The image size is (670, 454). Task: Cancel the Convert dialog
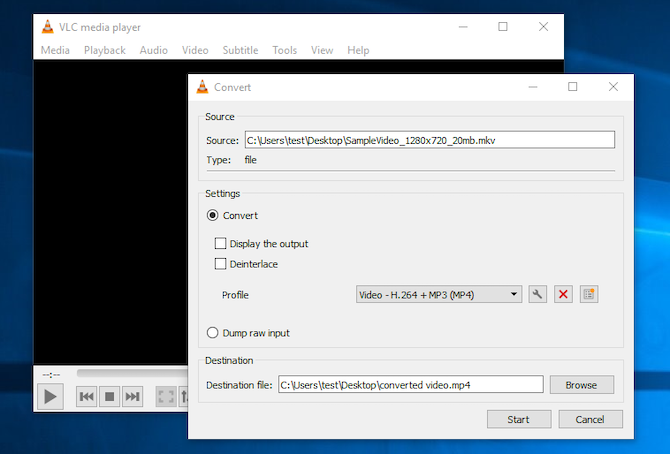pyautogui.click(x=590, y=419)
